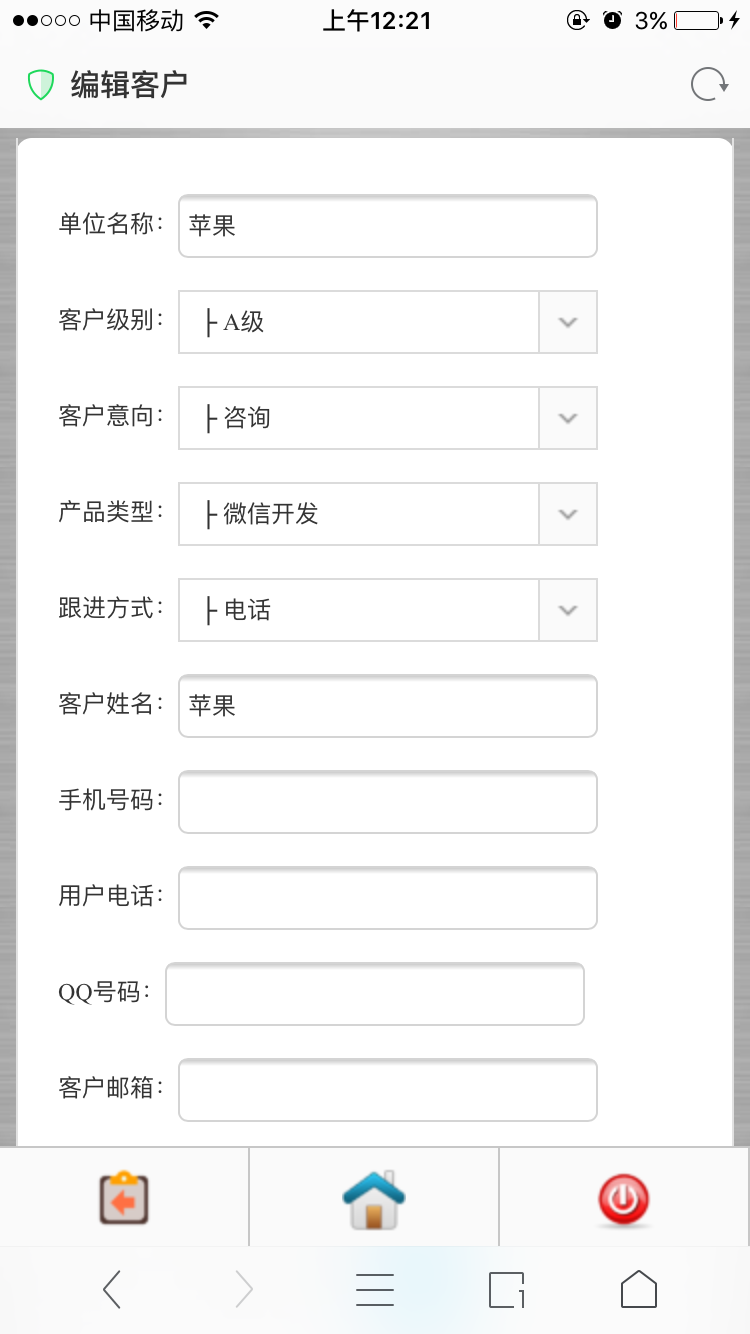The image size is (750, 1334).
Task: Tap the clipboard back-arrow icon
Action: (x=124, y=1197)
